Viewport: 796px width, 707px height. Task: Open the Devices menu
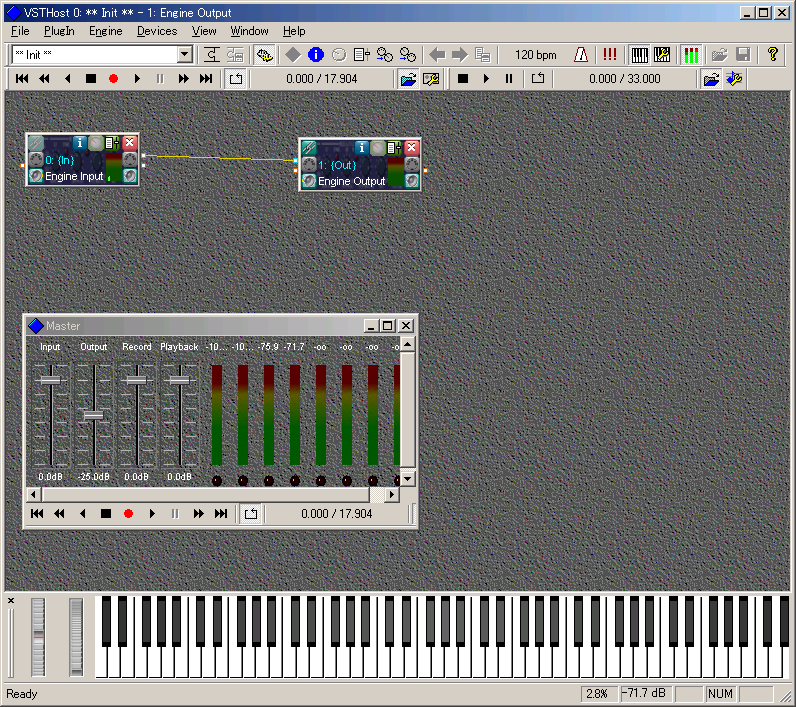[157, 31]
